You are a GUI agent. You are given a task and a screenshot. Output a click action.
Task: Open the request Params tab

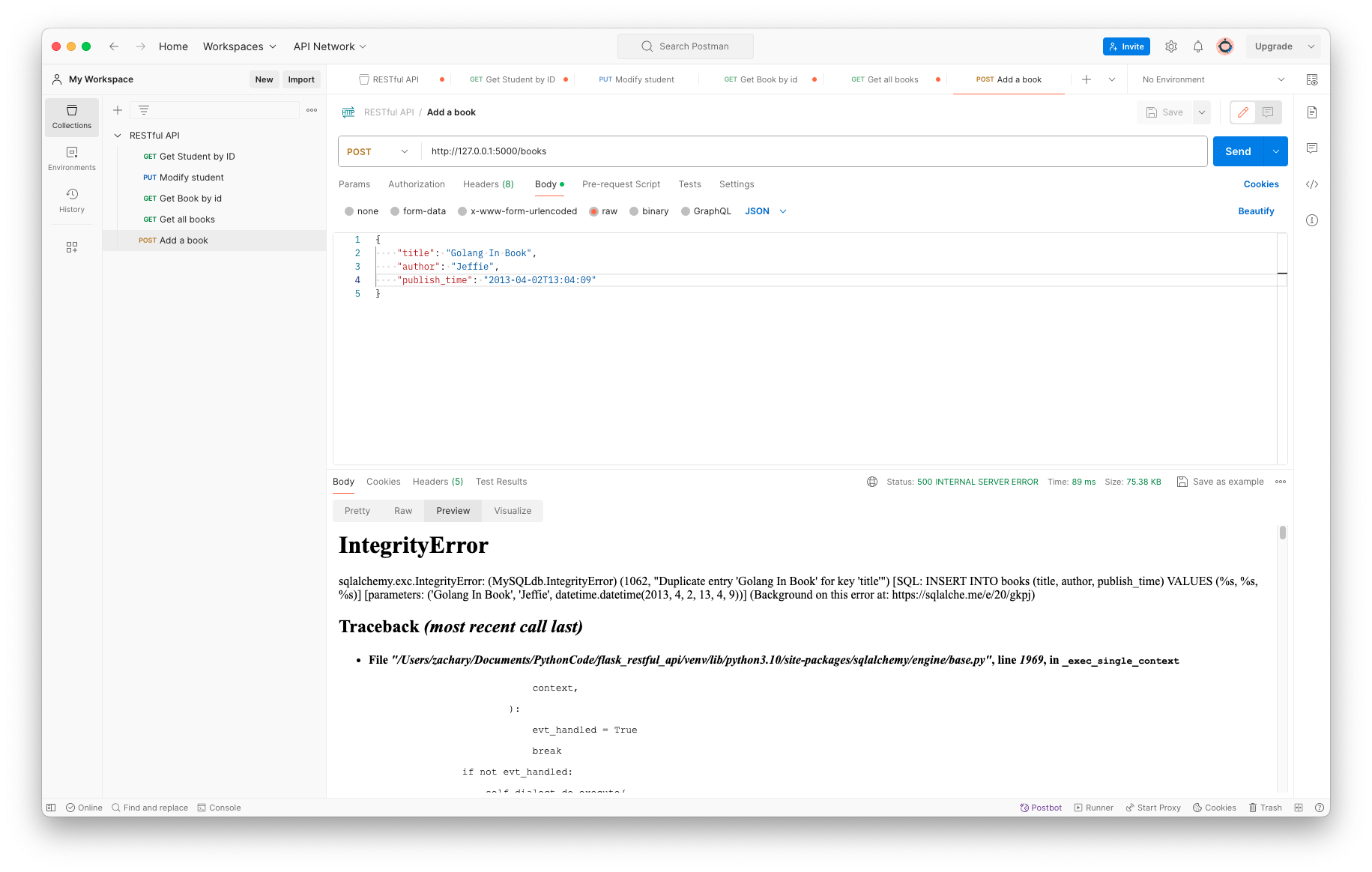pos(354,184)
